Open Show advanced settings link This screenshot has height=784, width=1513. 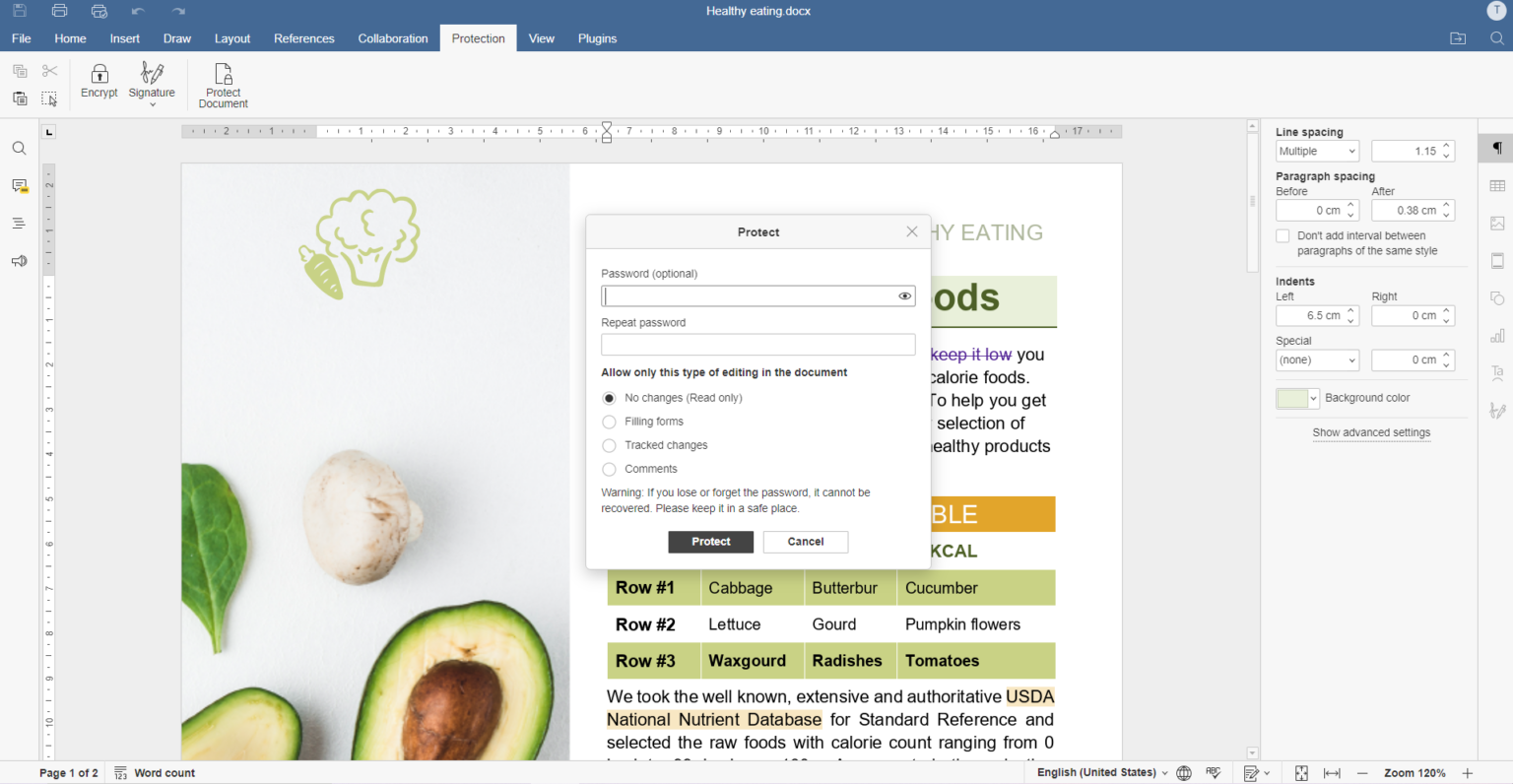tap(1371, 432)
